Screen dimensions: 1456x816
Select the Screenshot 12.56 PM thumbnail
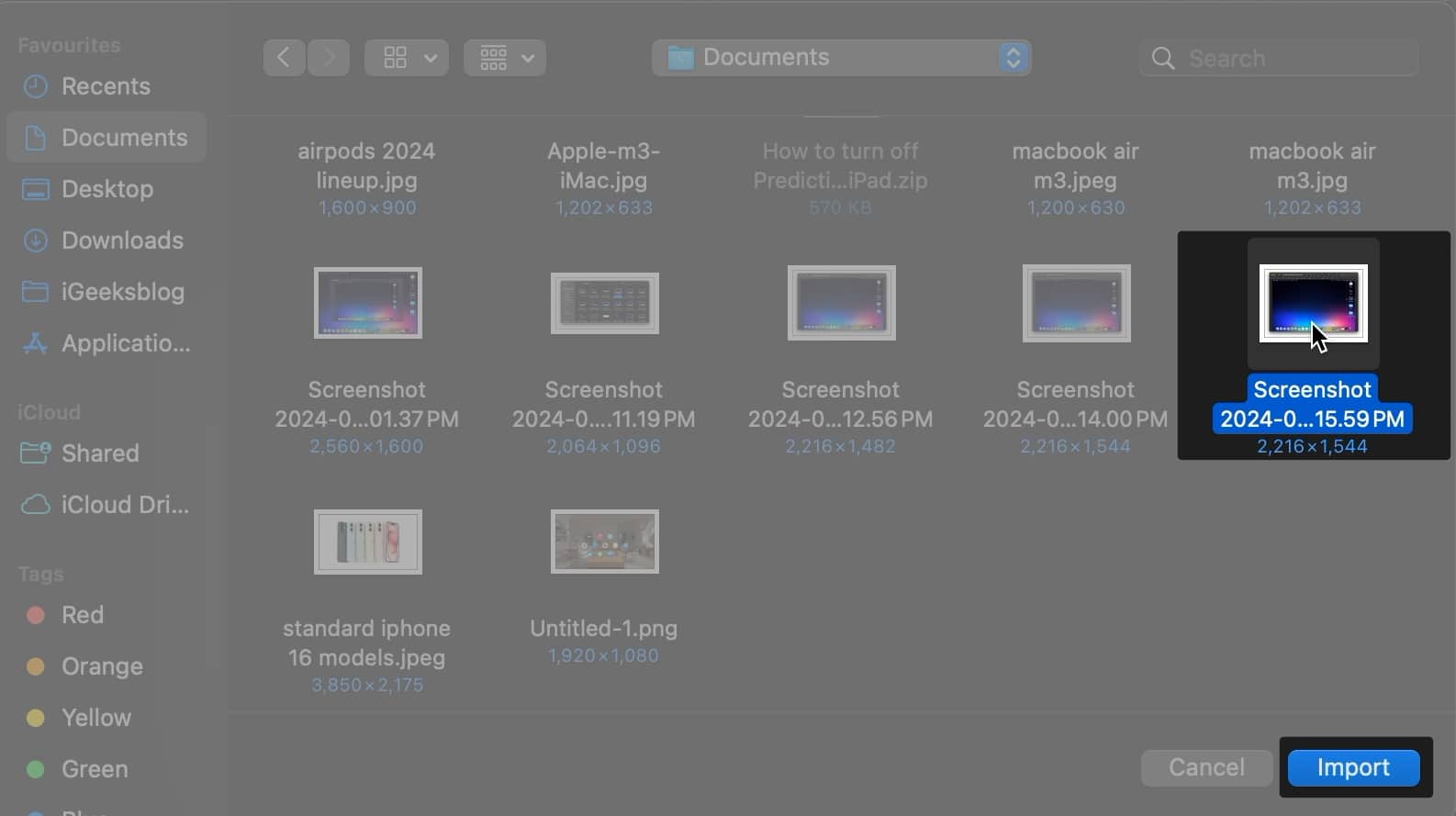pyautogui.click(x=842, y=303)
